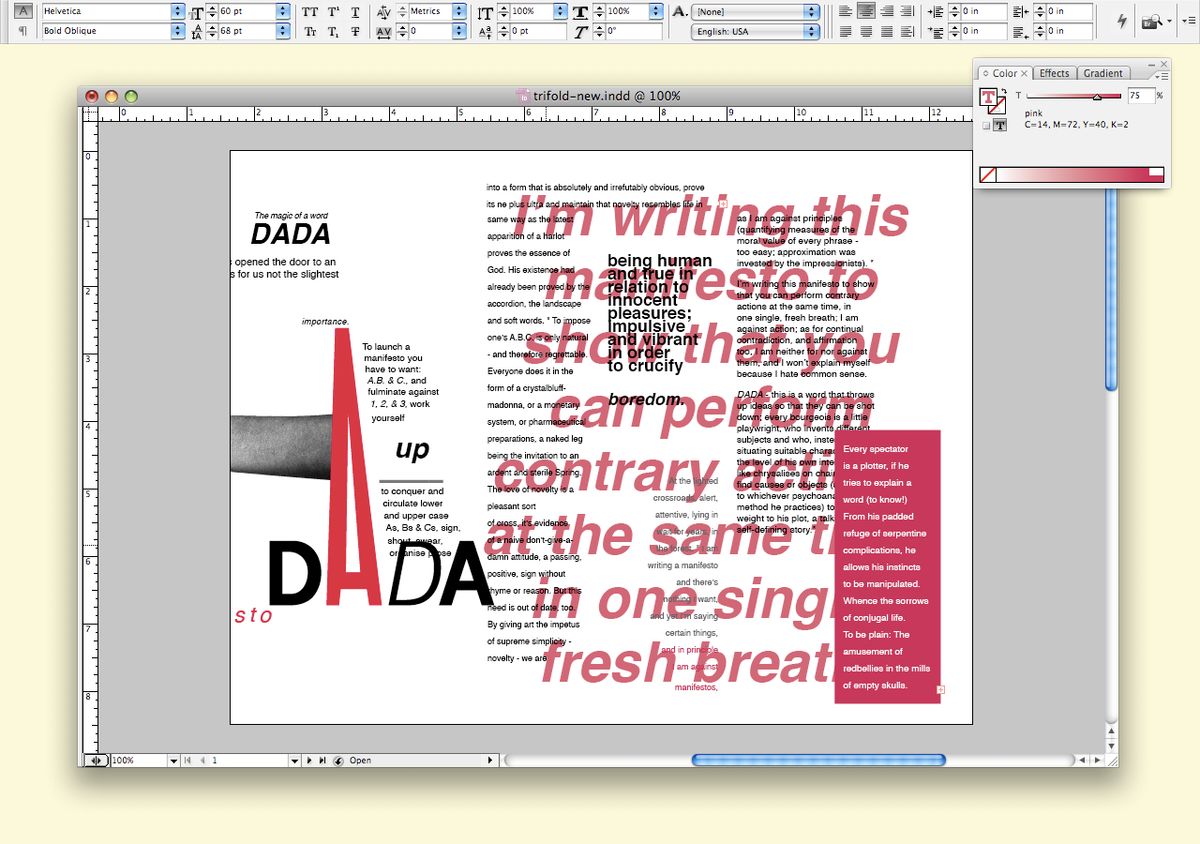Open the Bold Oblique font style dropdown
The image size is (1200, 844).
pos(178,32)
